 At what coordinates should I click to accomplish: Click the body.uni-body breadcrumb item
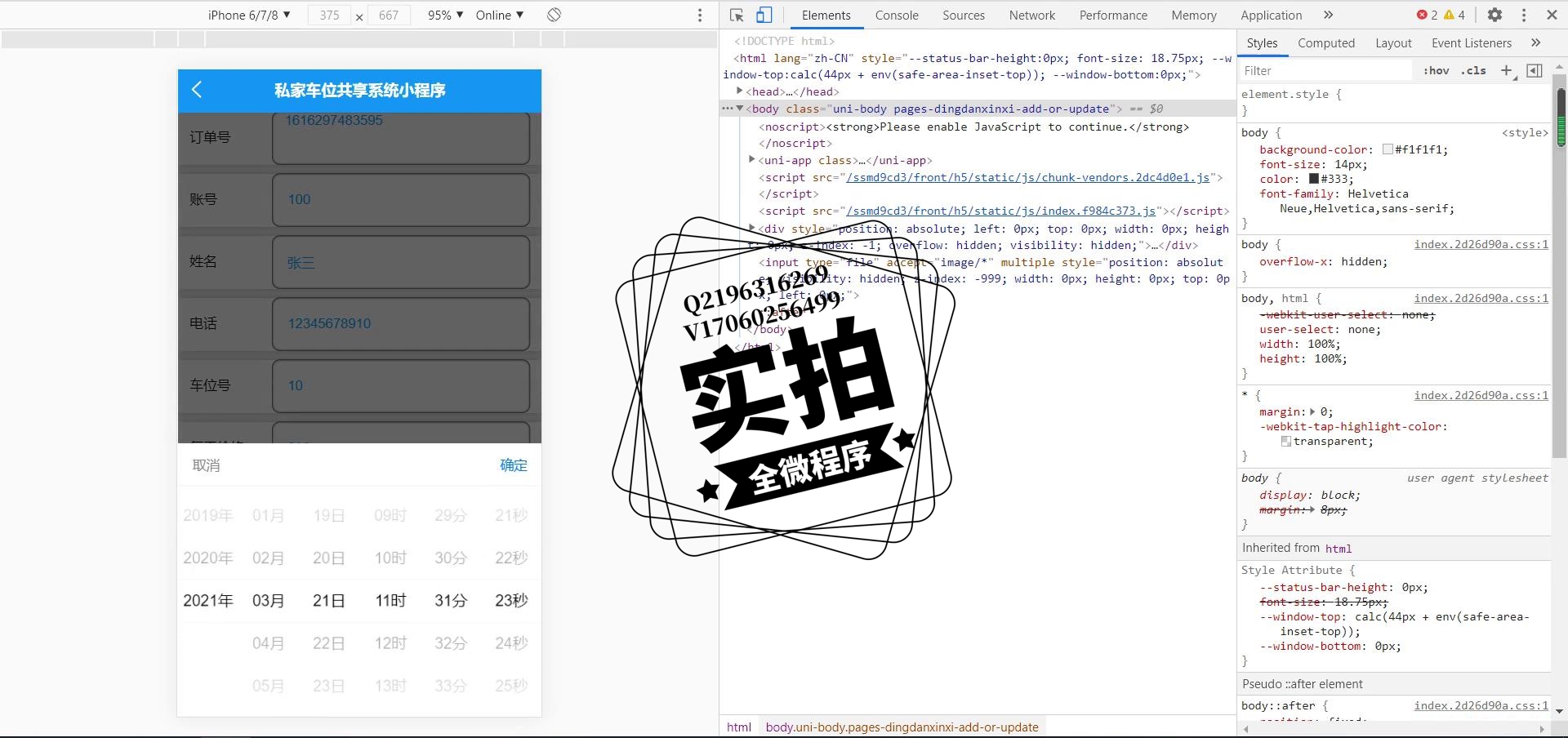pos(902,727)
